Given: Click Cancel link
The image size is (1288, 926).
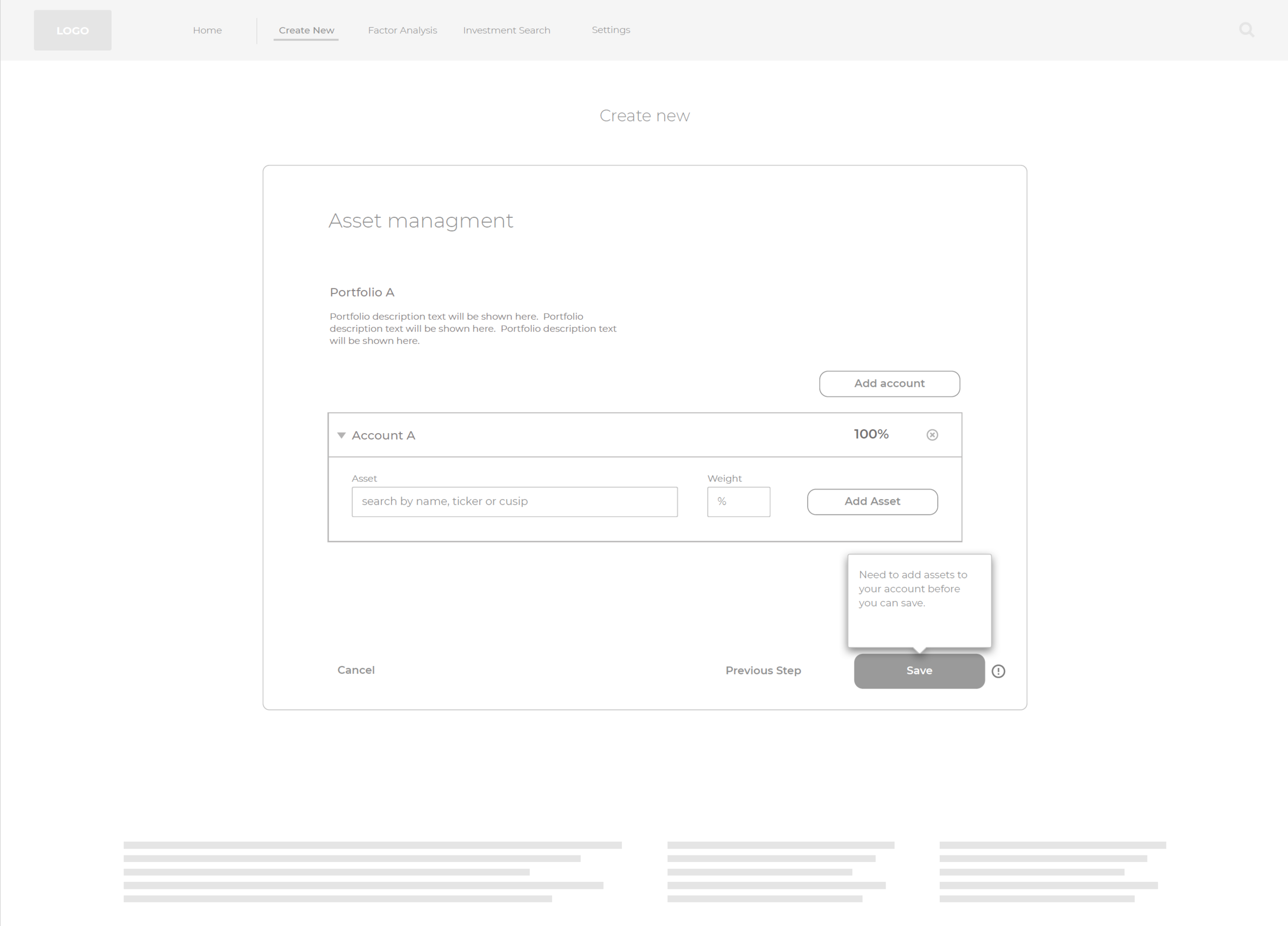Looking at the screenshot, I should (355, 670).
